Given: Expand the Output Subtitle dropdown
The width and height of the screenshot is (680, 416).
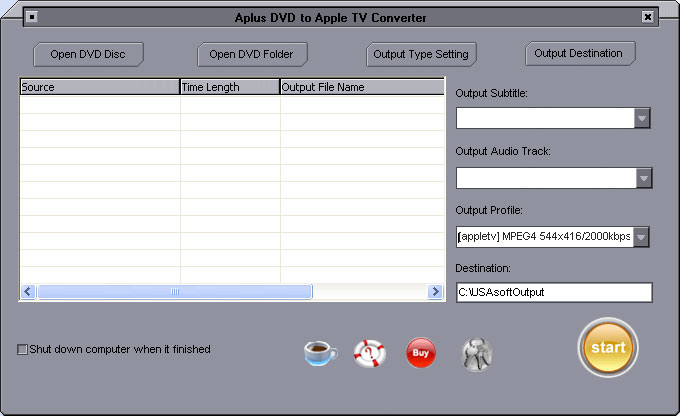Looking at the screenshot, I should tap(642, 118).
